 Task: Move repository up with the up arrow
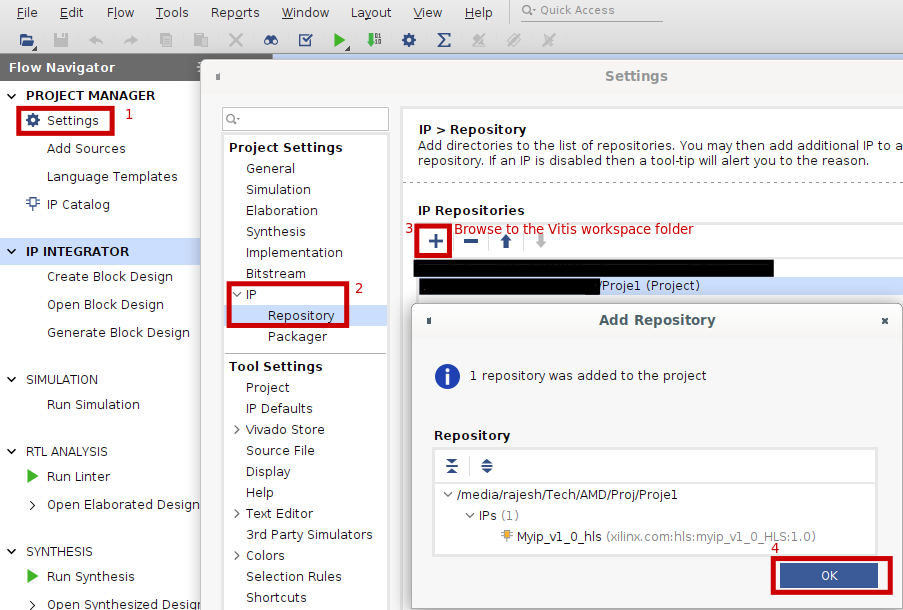coord(506,241)
